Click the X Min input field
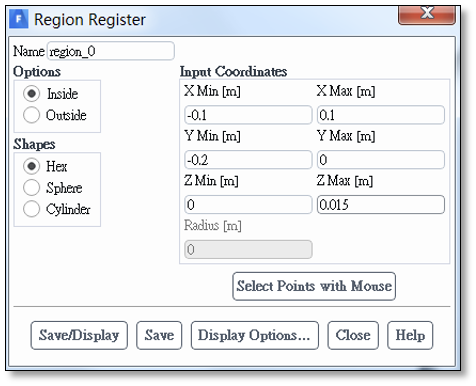476x386 pixels. click(248, 115)
